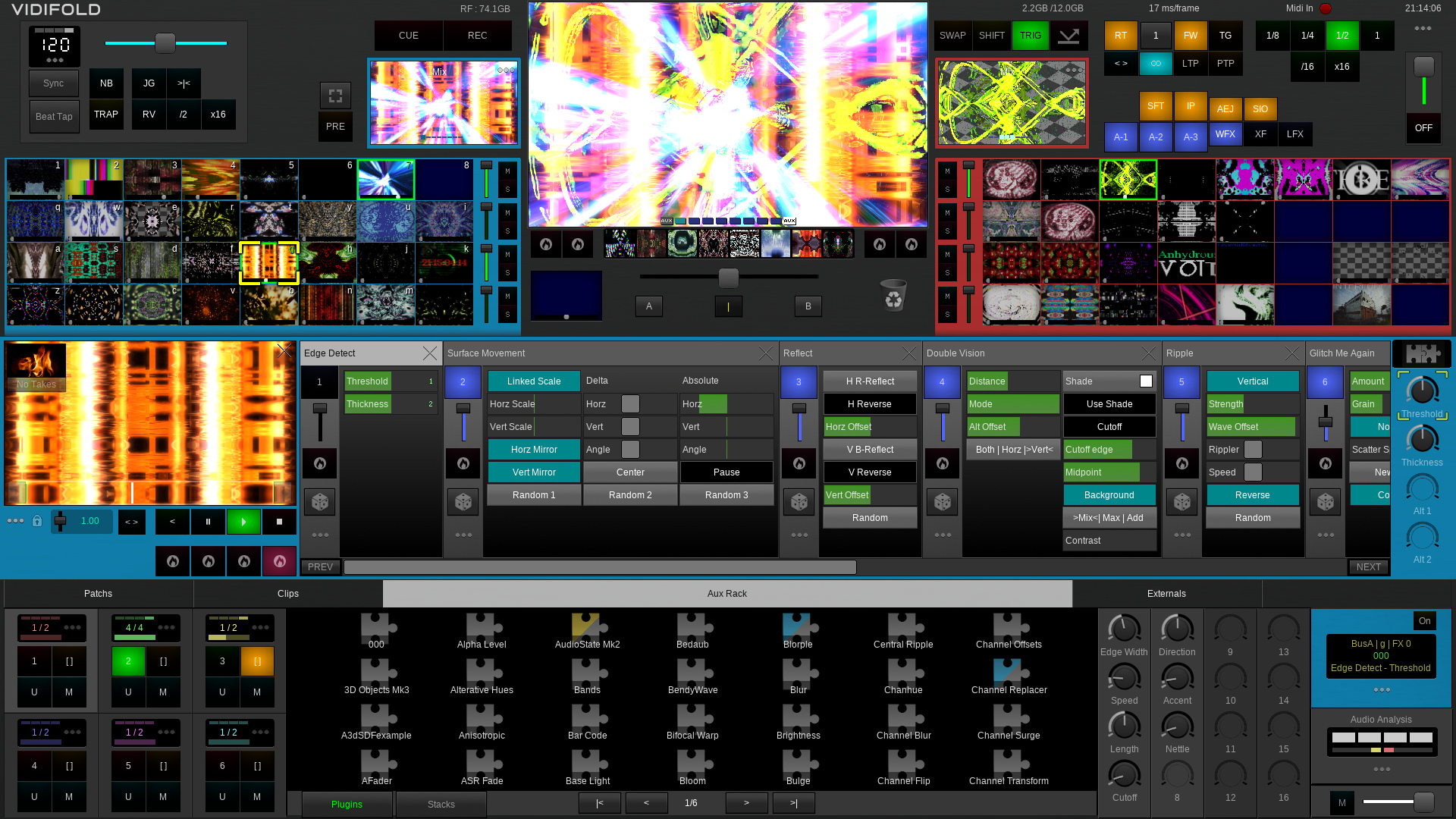The image size is (1456, 819).
Task: Click the dice icon in Surface Movement slot 2
Action: pyautogui.click(x=463, y=502)
